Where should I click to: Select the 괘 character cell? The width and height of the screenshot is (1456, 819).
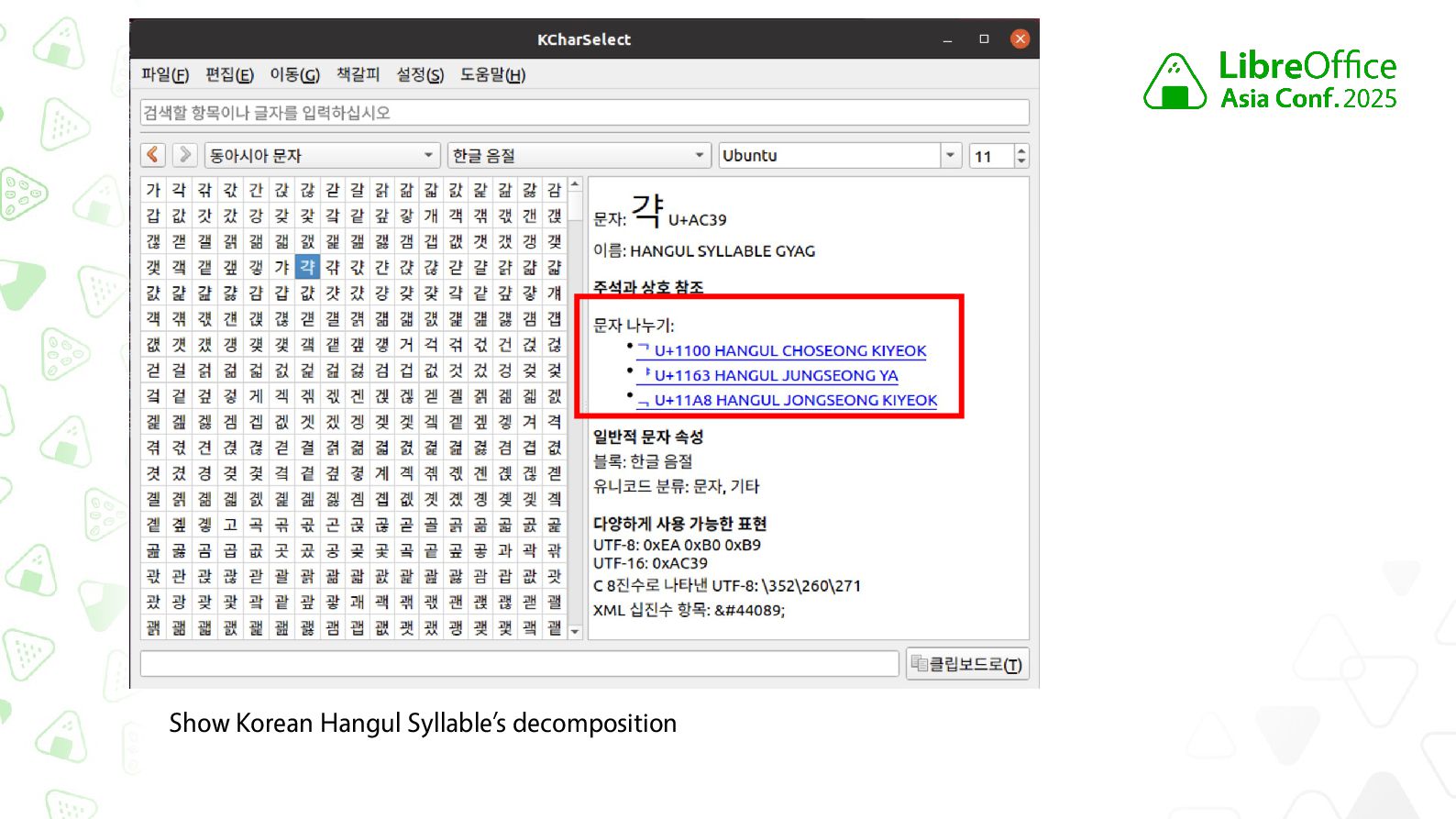(x=357, y=601)
